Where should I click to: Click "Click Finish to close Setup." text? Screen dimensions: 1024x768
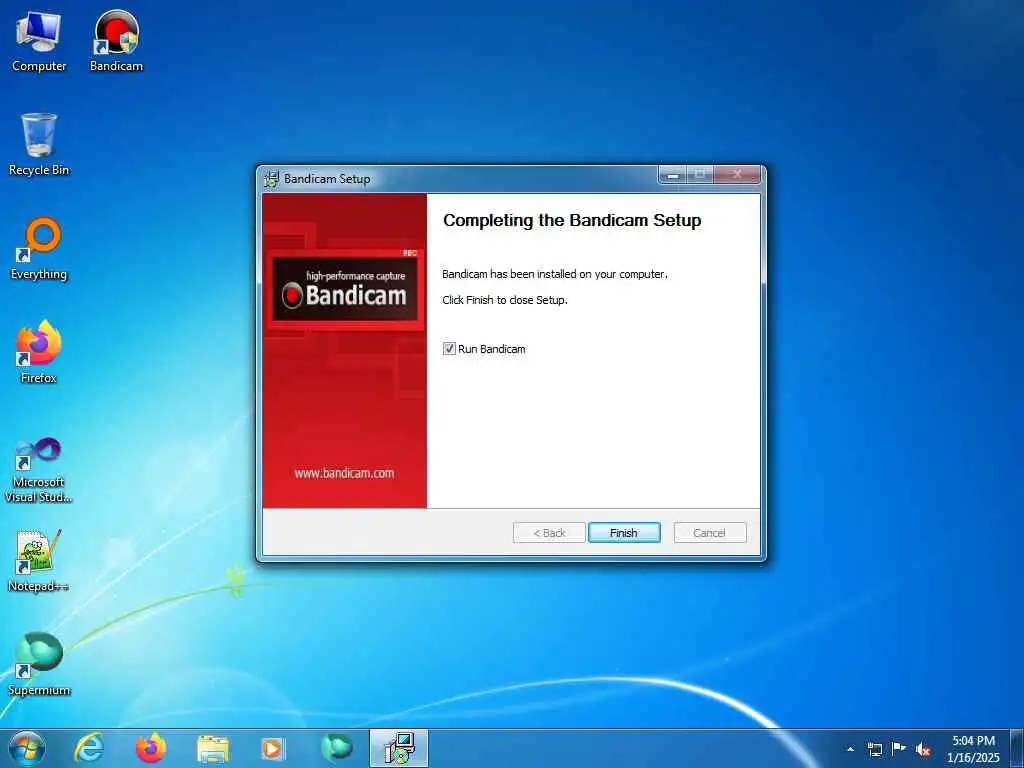pyautogui.click(x=505, y=300)
